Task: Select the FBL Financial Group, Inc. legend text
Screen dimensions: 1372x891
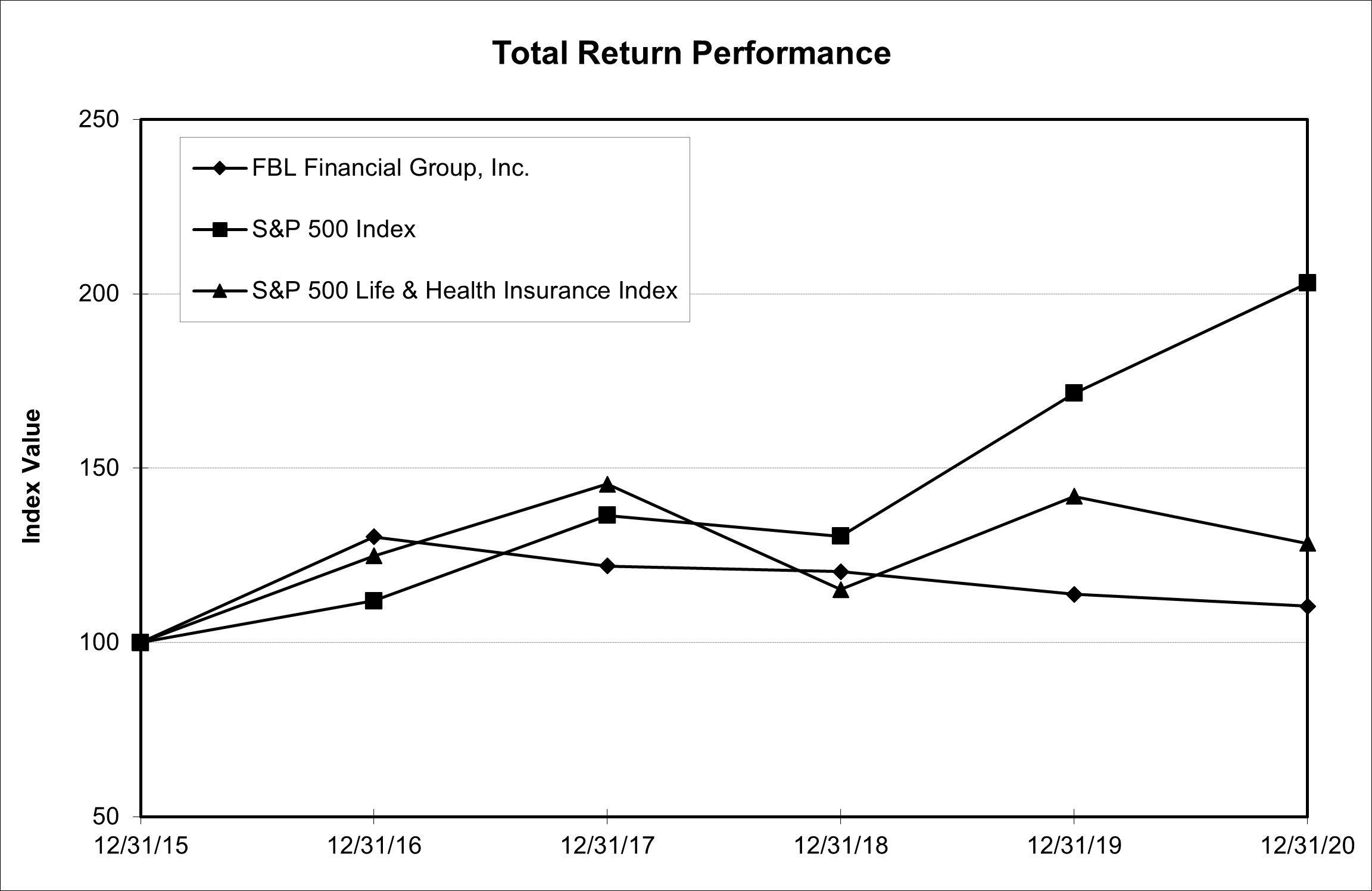Action: pos(391,169)
